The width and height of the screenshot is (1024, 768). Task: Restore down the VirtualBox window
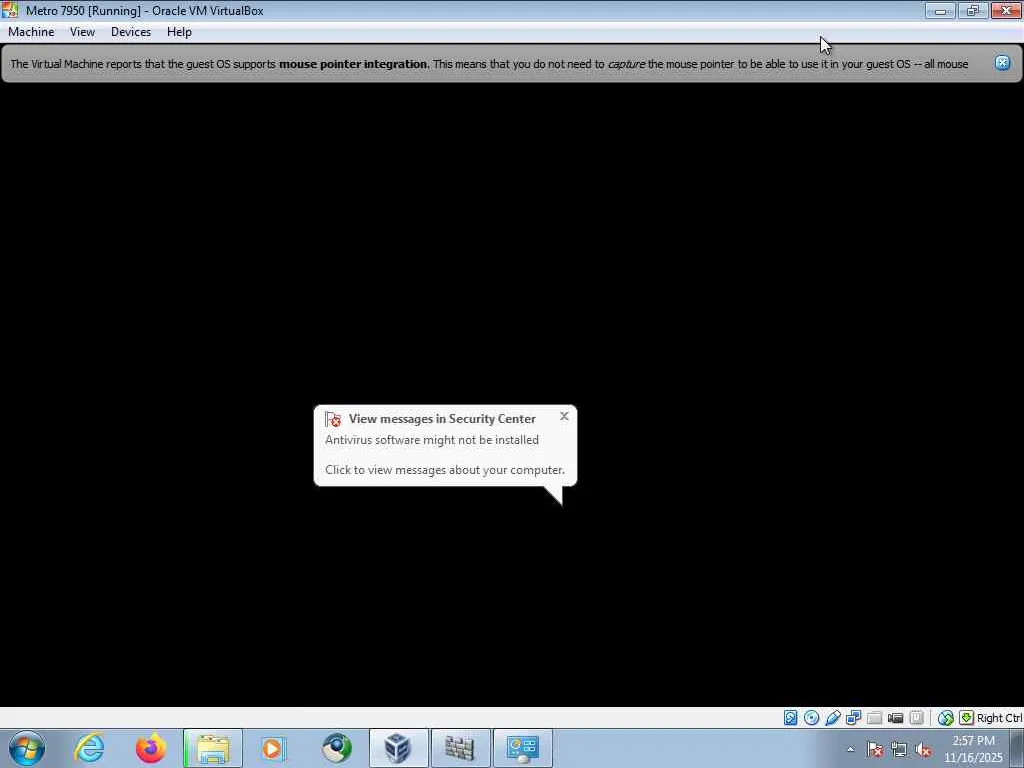coord(973,10)
